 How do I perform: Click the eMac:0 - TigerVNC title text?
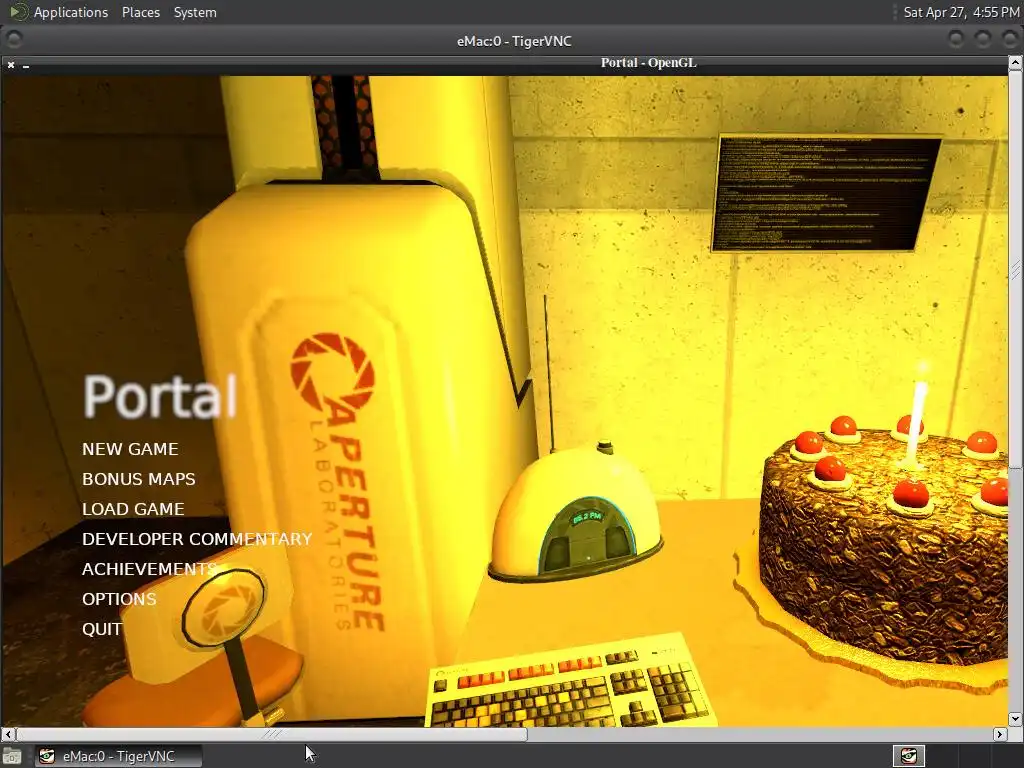click(x=514, y=41)
